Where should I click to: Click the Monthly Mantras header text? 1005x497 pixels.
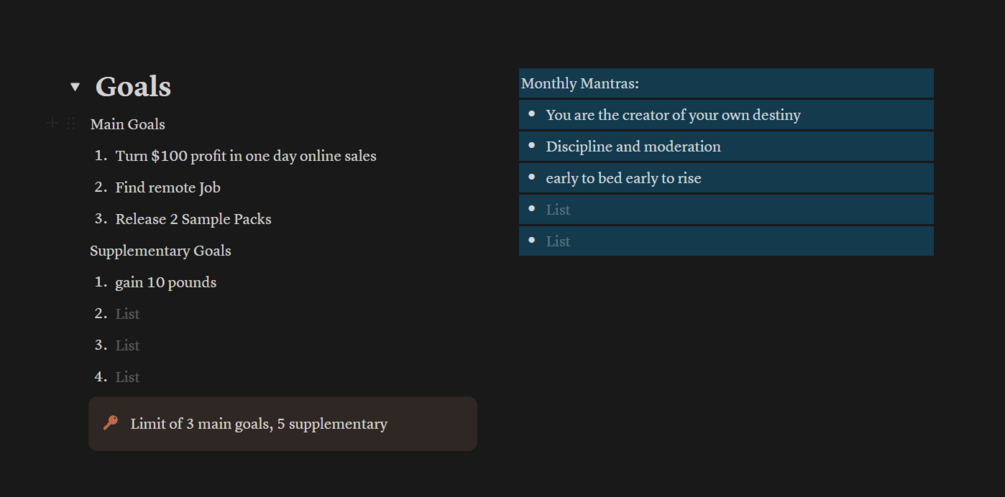(x=580, y=83)
